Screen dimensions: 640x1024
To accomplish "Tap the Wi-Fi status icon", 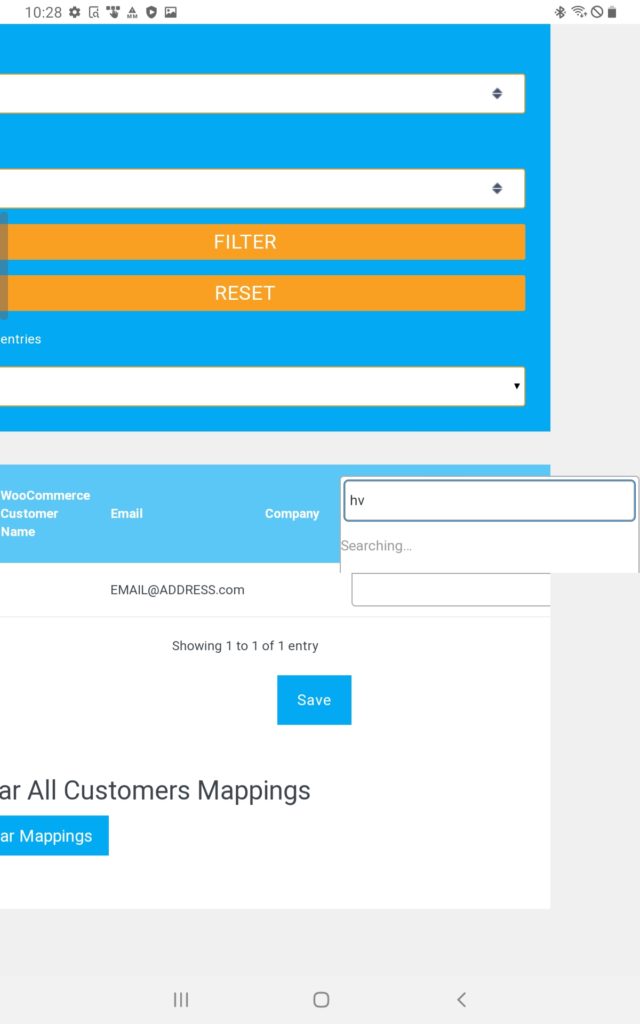I will pyautogui.click(x=579, y=12).
